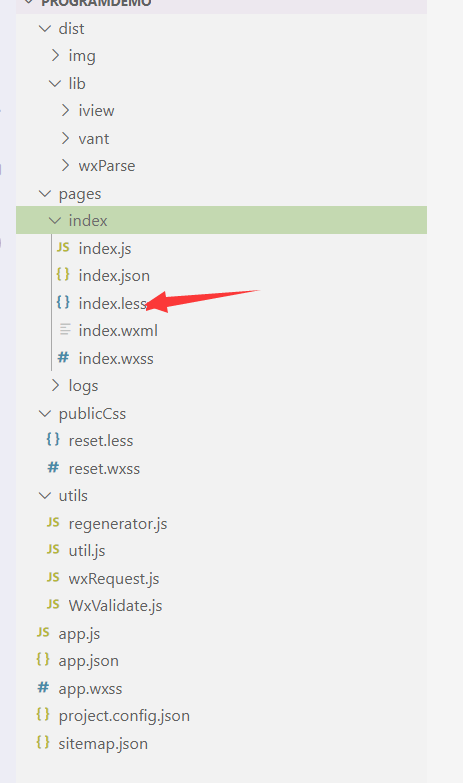
Task: Click the hash icon beside reset.wxss
Action: pyautogui.click(x=53, y=467)
